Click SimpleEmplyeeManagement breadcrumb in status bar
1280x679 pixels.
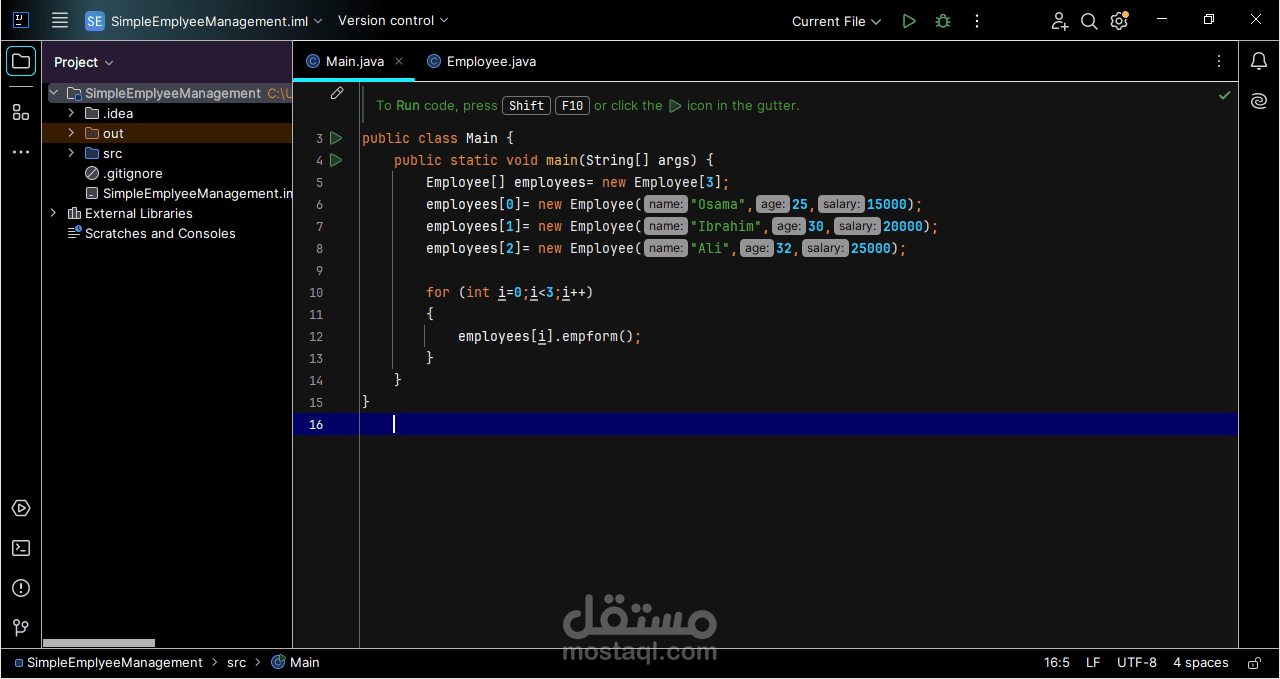(x=108, y=662)
